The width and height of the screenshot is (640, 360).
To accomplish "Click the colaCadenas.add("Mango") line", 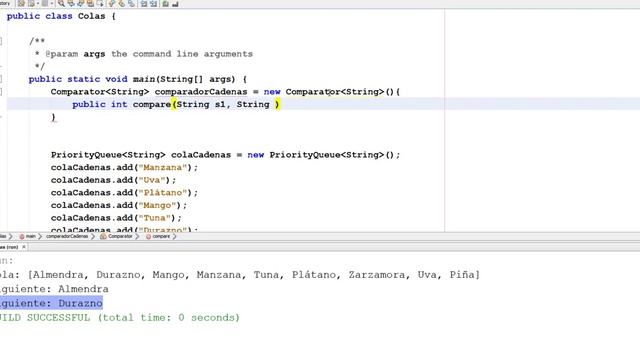I will [x=119, y=206].
